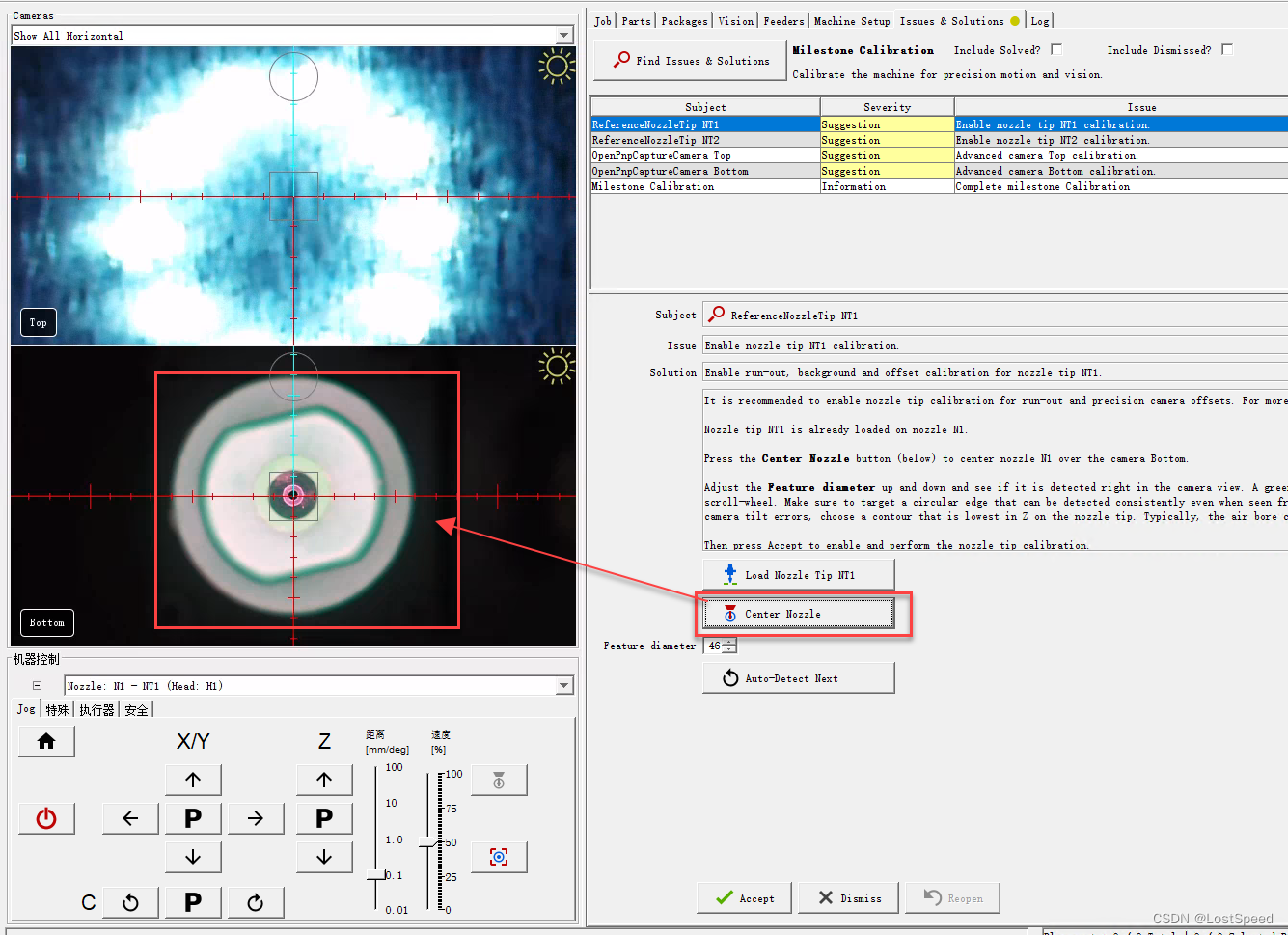Jog X axis left arrow
This screenshot has height=935, width=1288.
pos(130,818)
